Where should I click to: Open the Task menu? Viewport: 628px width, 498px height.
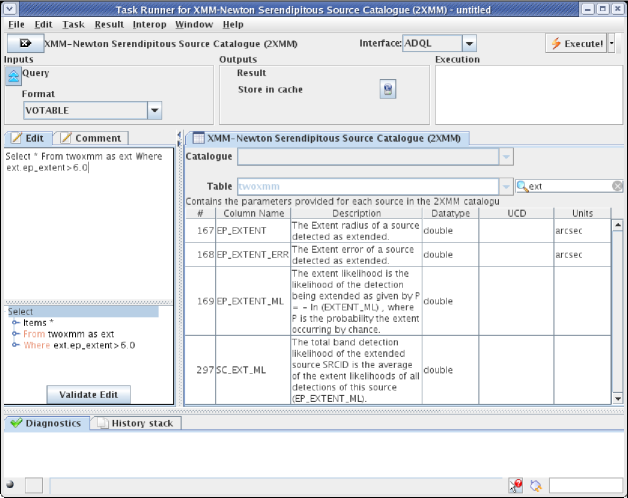[x=73, y=24]
